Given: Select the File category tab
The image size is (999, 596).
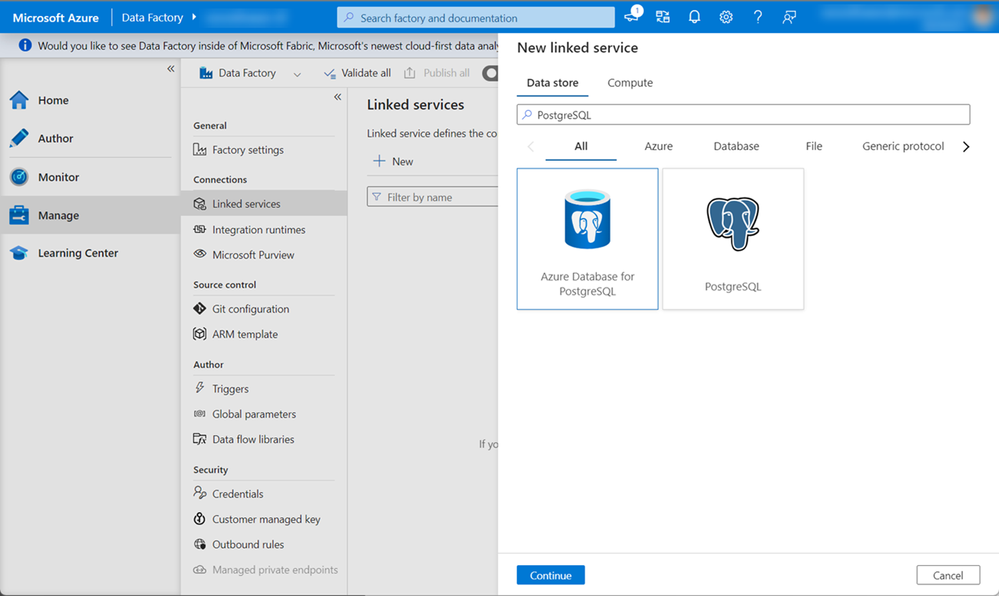Looking at the screenshot, I should (814, 146).
